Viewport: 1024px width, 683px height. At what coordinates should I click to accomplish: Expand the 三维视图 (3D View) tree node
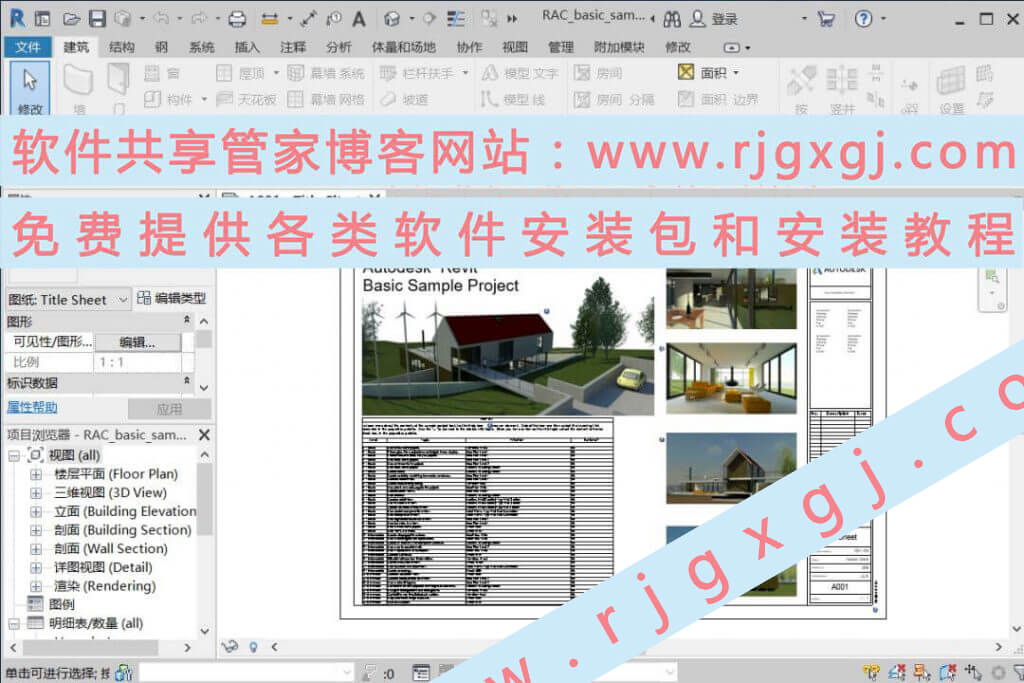[x=37, y=493]
